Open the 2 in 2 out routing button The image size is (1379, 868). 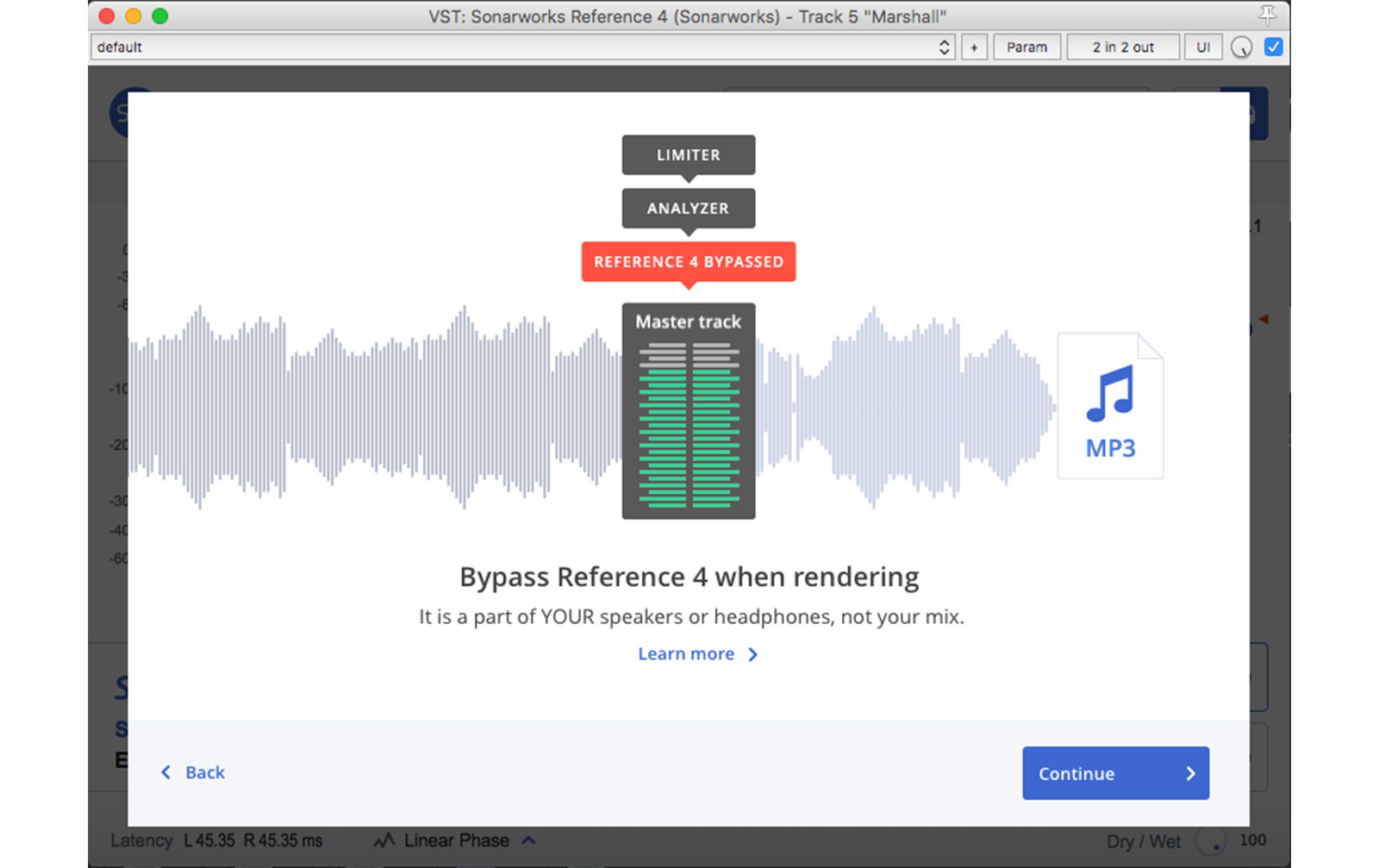tap(1123, 47)
